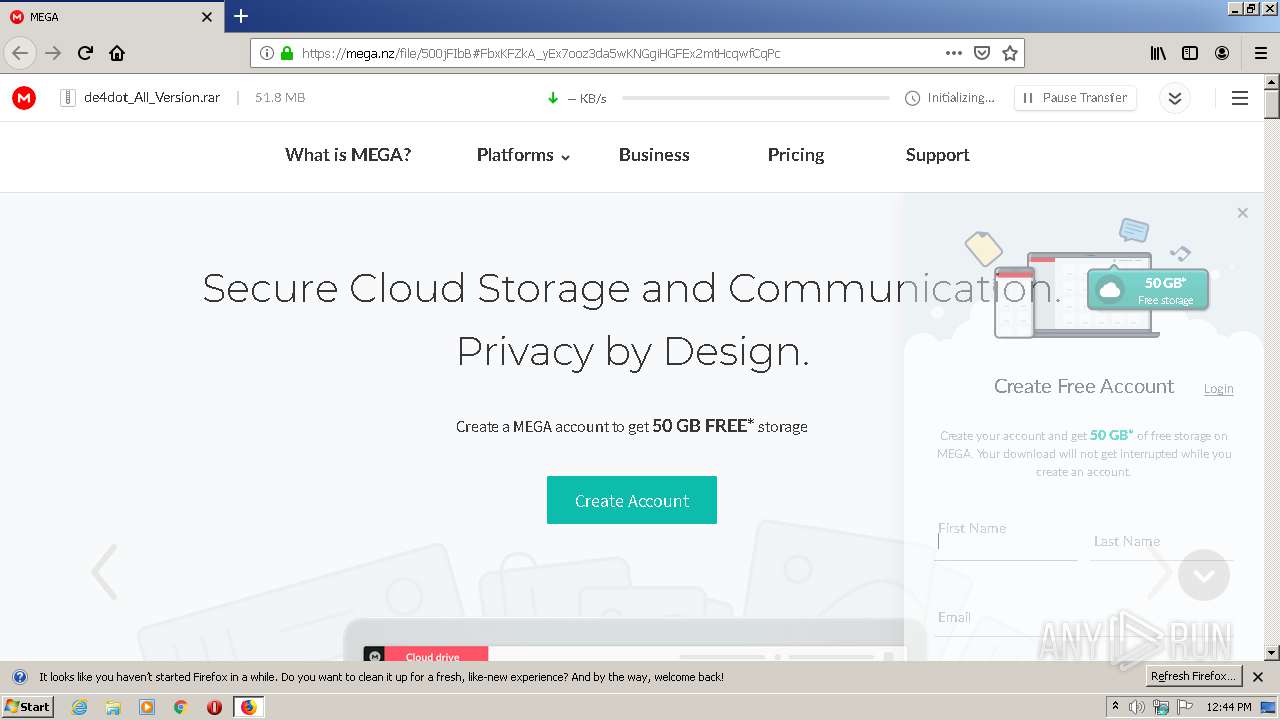Dismiss the Firefox refresh notification bar
1280x720 pixels.
pyautogui.click(x=1258, y=677)
